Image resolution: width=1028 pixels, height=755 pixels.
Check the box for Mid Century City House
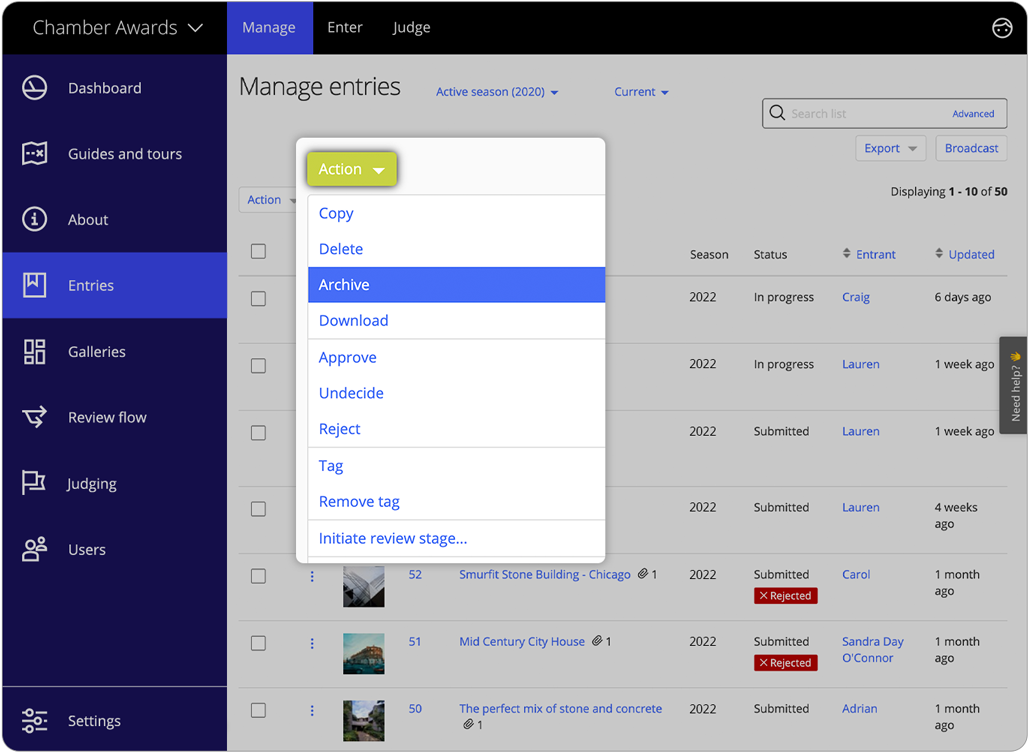pyautogui.click(x=258, y=642)
